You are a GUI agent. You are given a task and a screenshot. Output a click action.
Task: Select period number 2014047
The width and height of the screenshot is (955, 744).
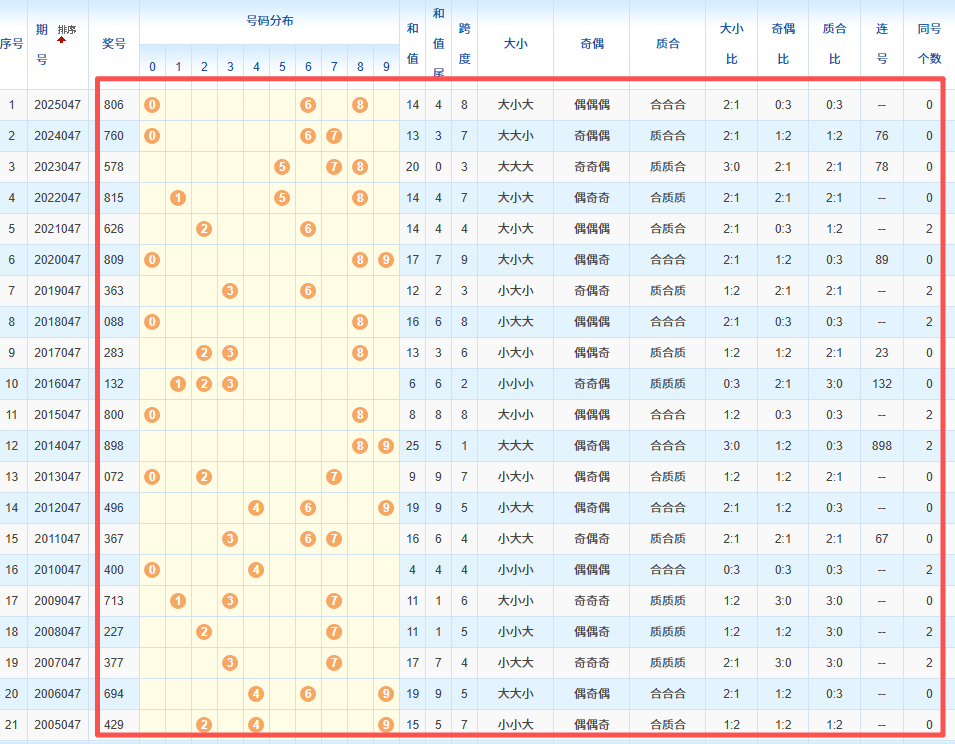[57, 446]
